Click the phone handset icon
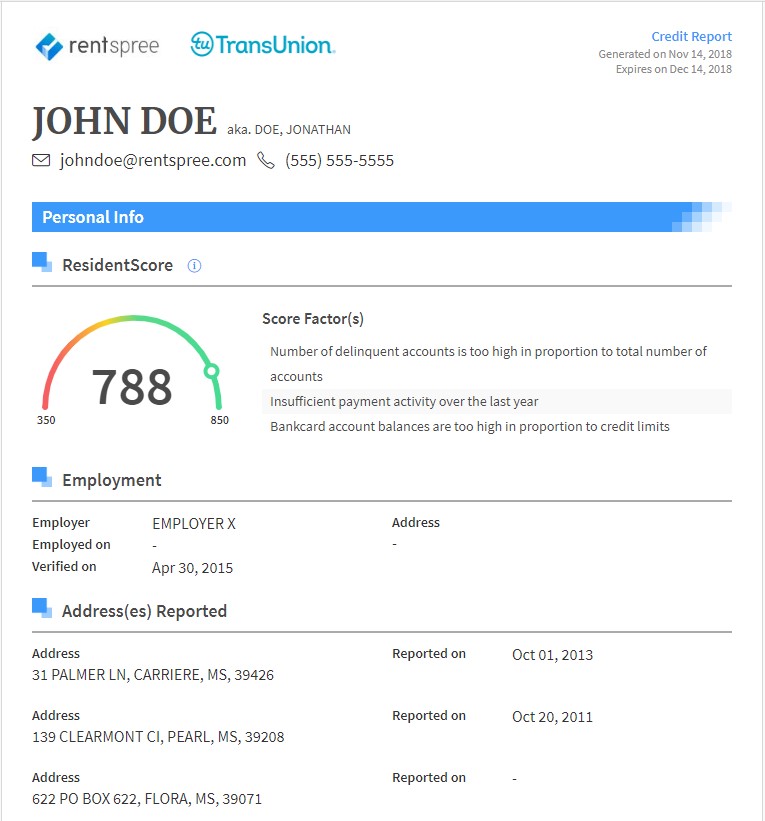This screenshot has height=821, width=765. coord(265,160)
